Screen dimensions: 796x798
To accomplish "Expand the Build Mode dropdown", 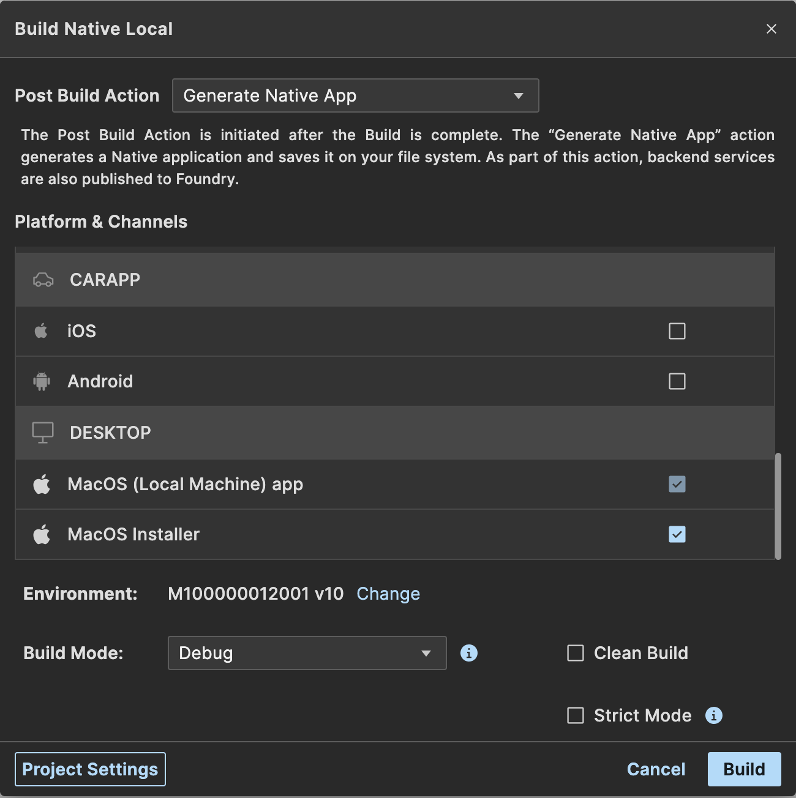I will (307, 653).
